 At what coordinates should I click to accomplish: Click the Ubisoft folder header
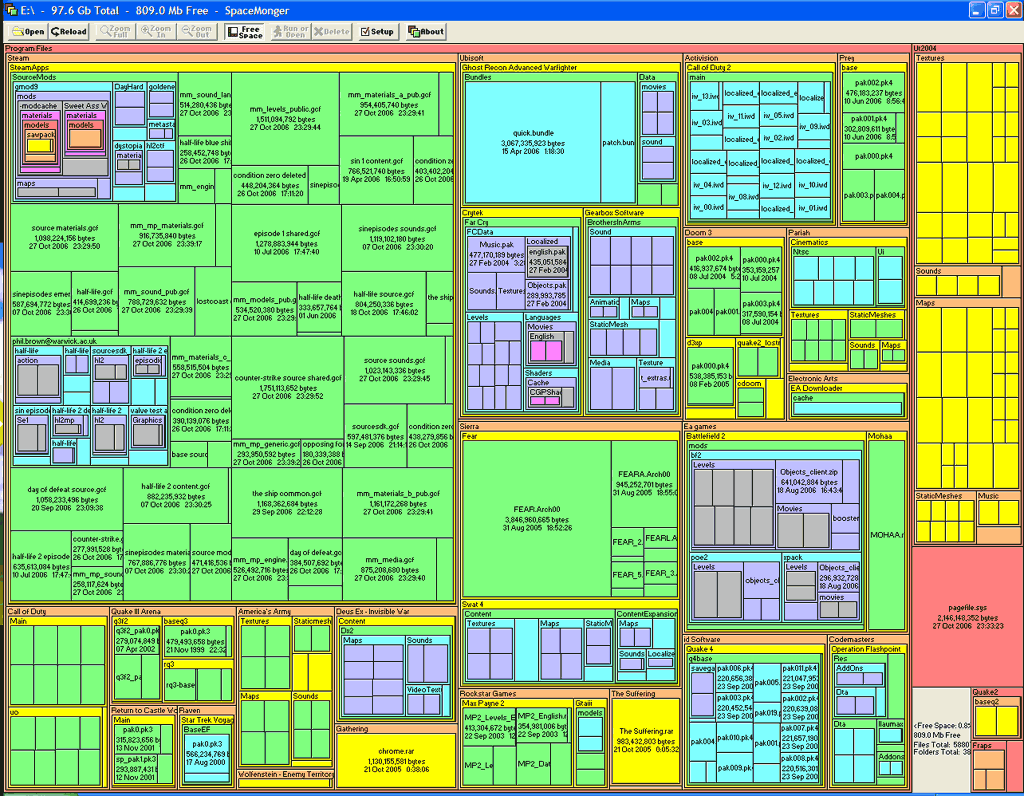[472, 58]
